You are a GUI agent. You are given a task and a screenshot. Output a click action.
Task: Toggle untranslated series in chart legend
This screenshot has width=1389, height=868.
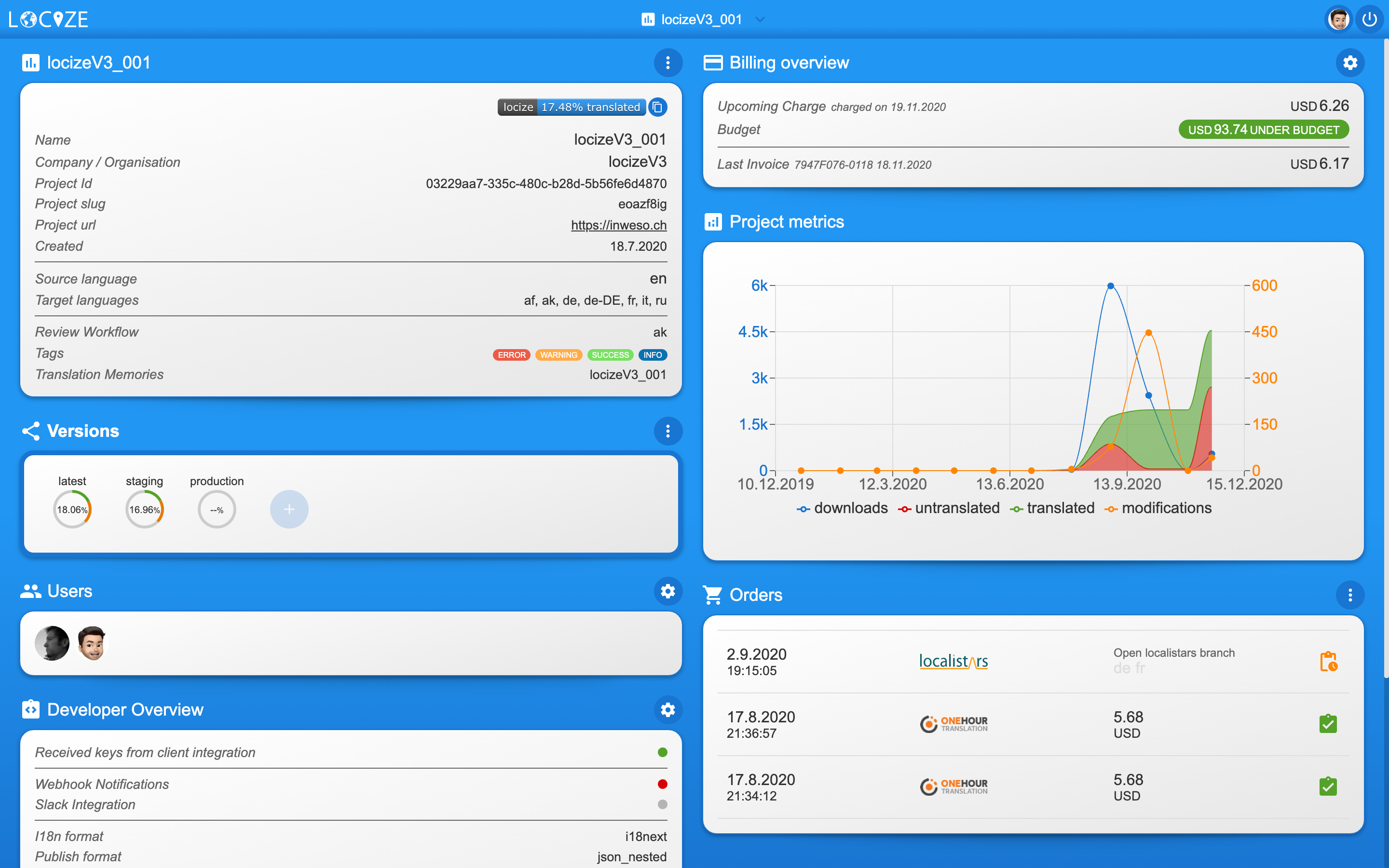(949, 509)
